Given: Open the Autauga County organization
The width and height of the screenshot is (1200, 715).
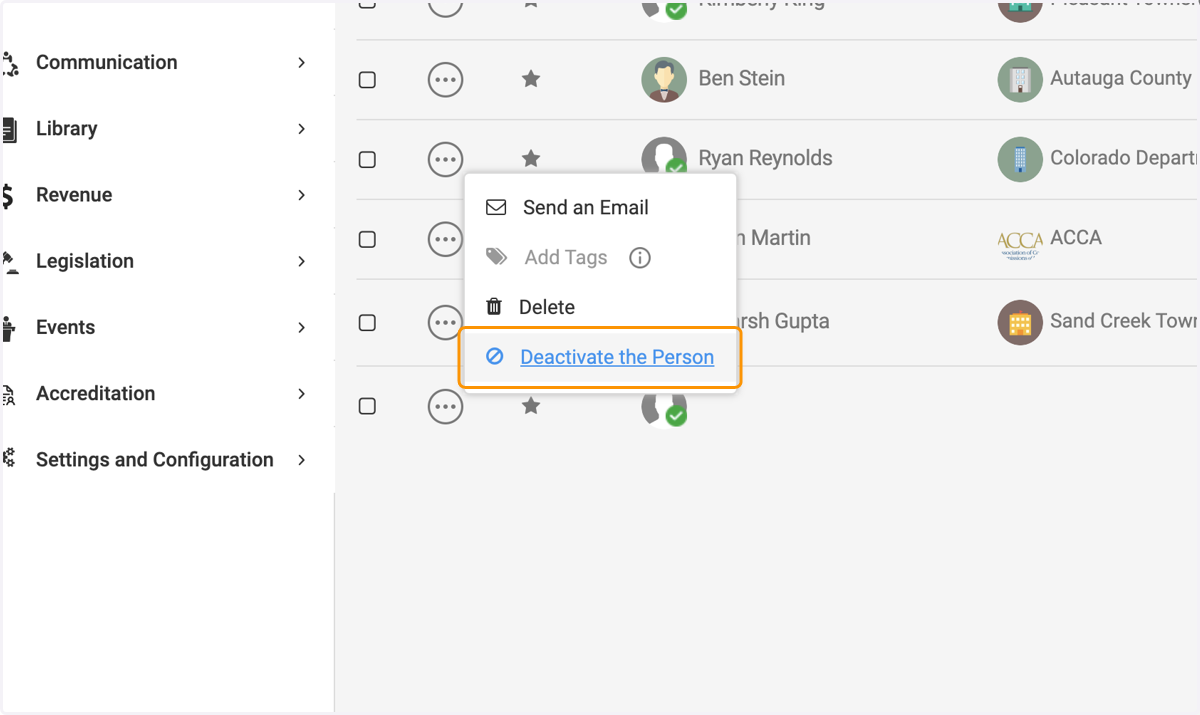Looking at the screenshot, I should click(1121, 78).
